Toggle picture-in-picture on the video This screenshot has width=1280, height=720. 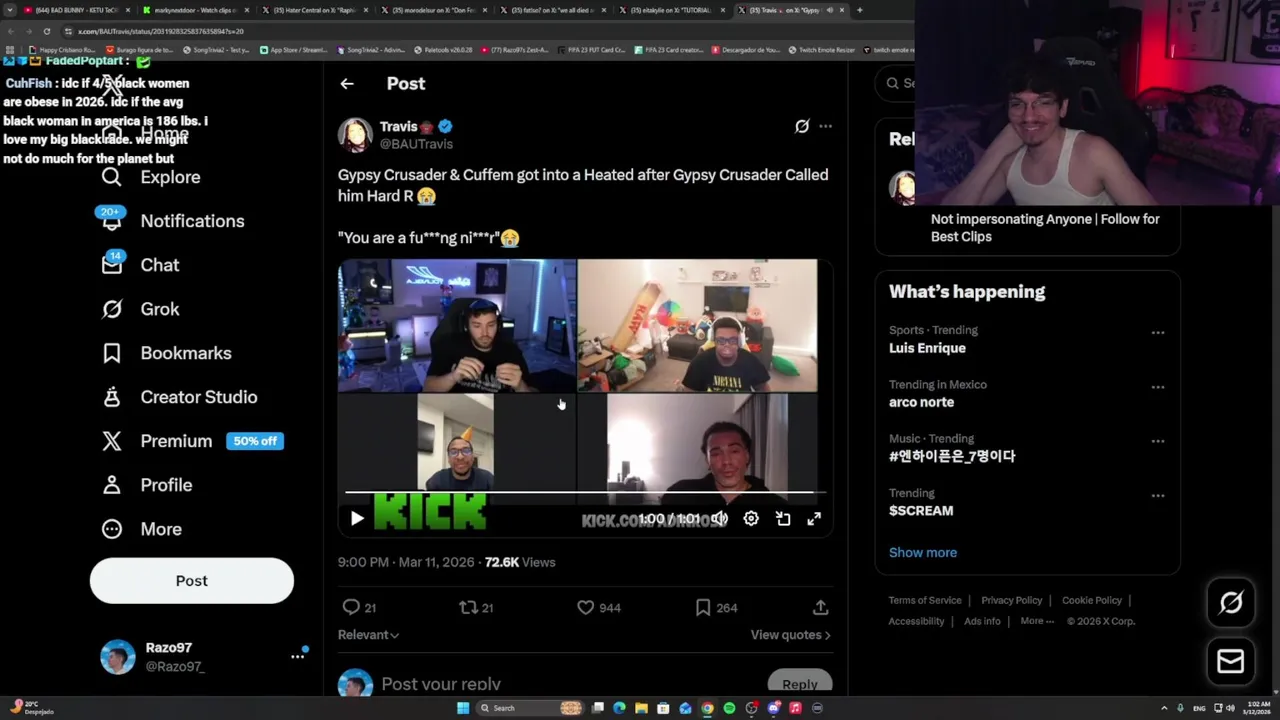(783, 518)
